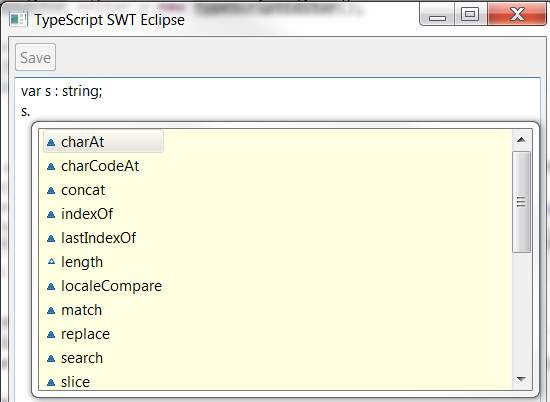Click the property icon beside length
Viewport: 550px width, 402px height.
tap(51, 261)
